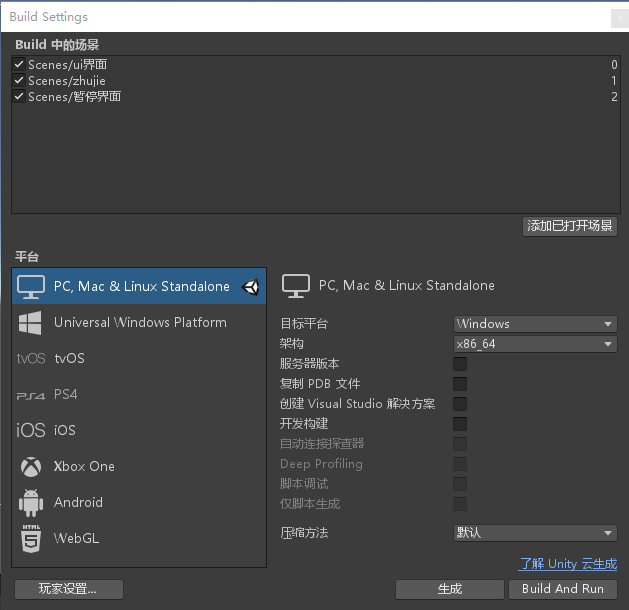Toggle the Deep Profiling checkbox
Screen dimensions: 629x610
tap(460, 464)
